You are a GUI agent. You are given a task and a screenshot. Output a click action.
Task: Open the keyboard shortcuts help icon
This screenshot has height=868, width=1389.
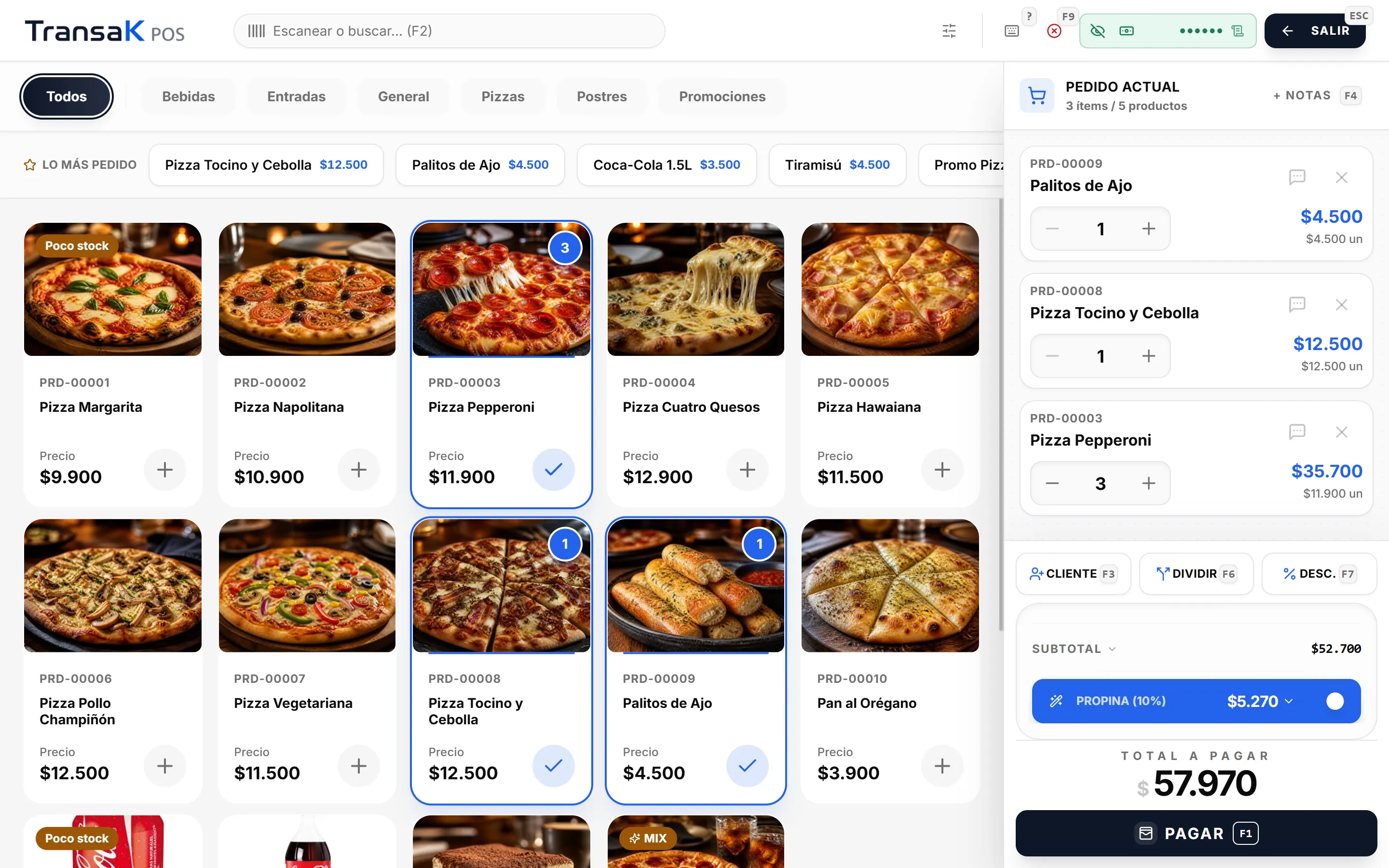[1012, 31]
